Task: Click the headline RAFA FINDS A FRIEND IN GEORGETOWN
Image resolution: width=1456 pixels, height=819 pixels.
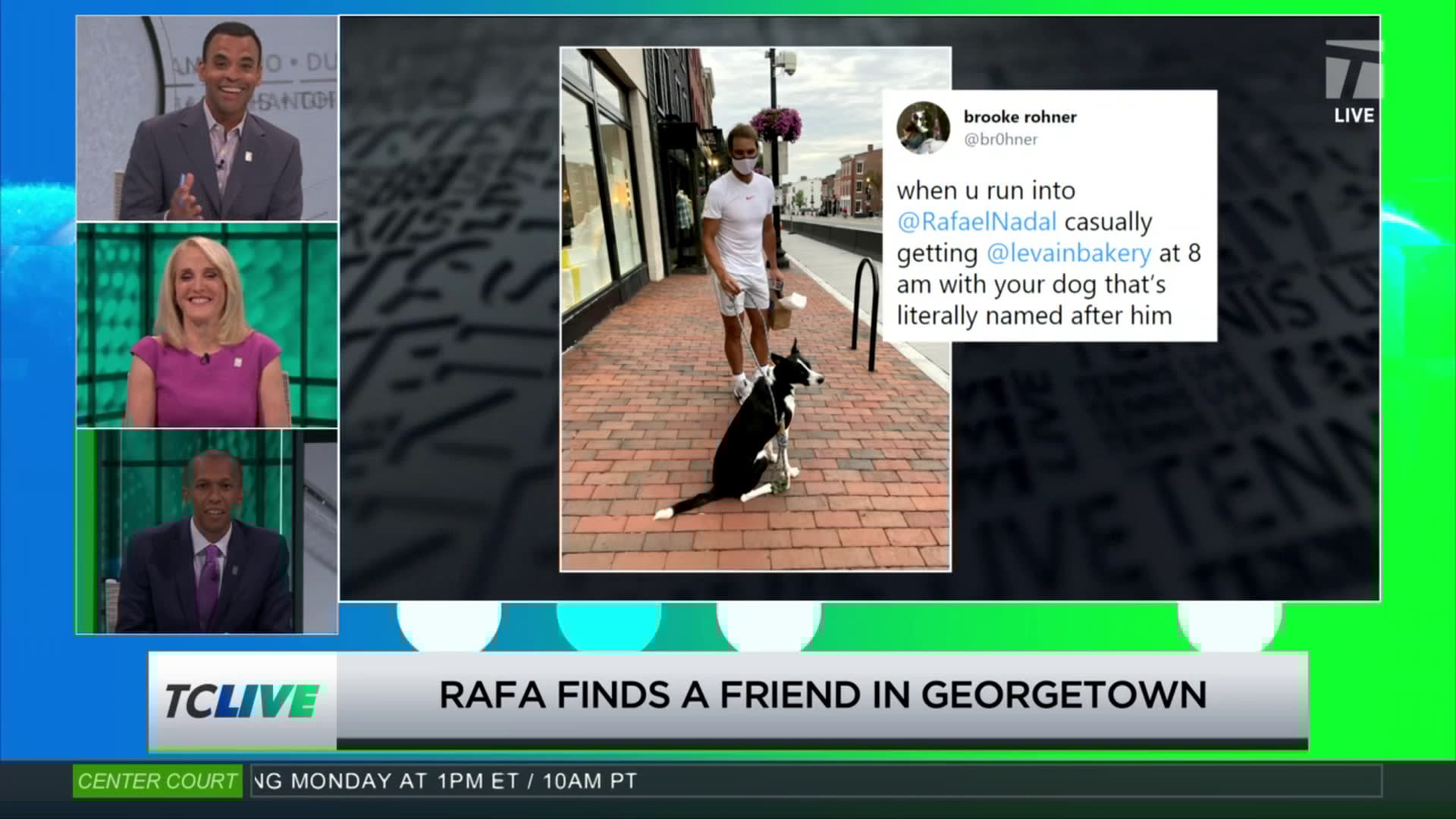Action: coord(823,695)
